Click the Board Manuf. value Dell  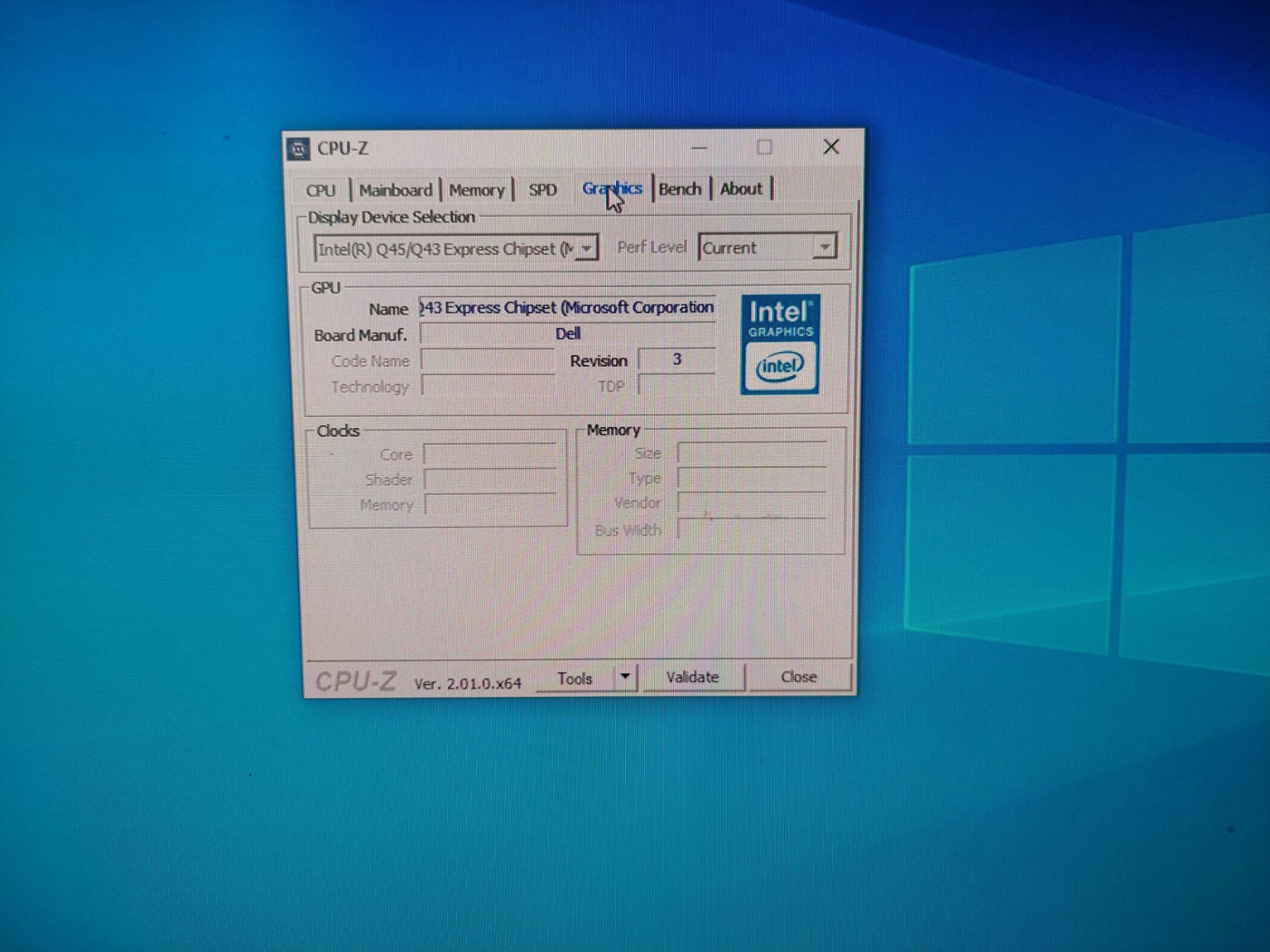coord(568,334)
